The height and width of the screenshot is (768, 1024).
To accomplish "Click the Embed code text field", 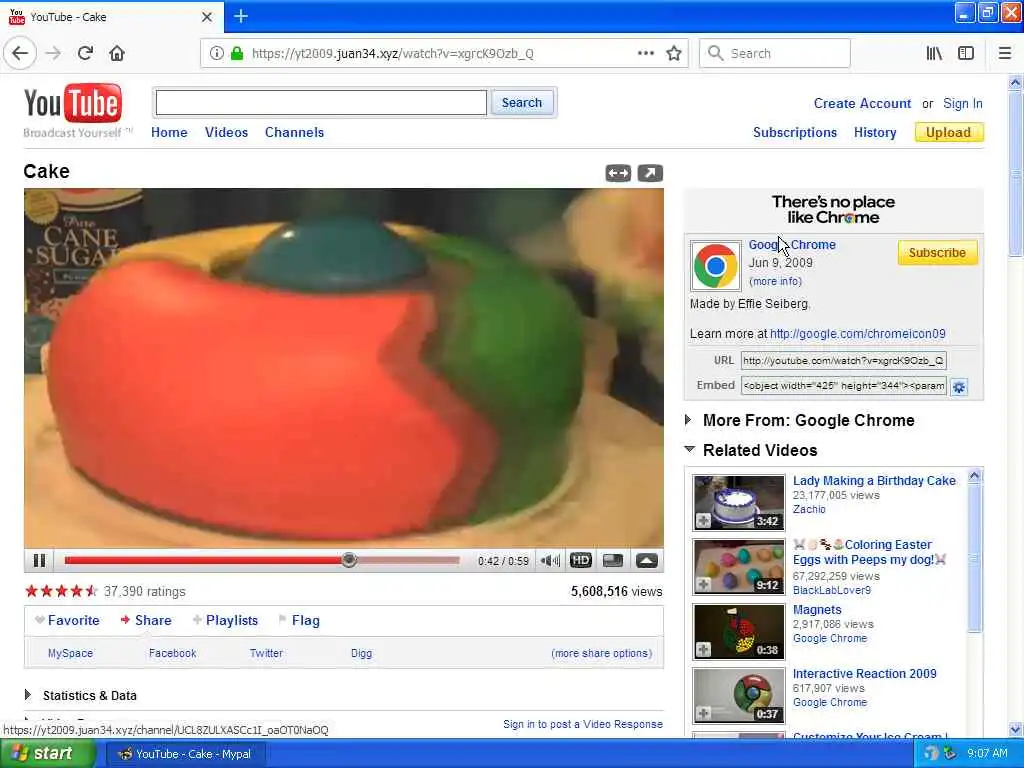I will [843, 385].
